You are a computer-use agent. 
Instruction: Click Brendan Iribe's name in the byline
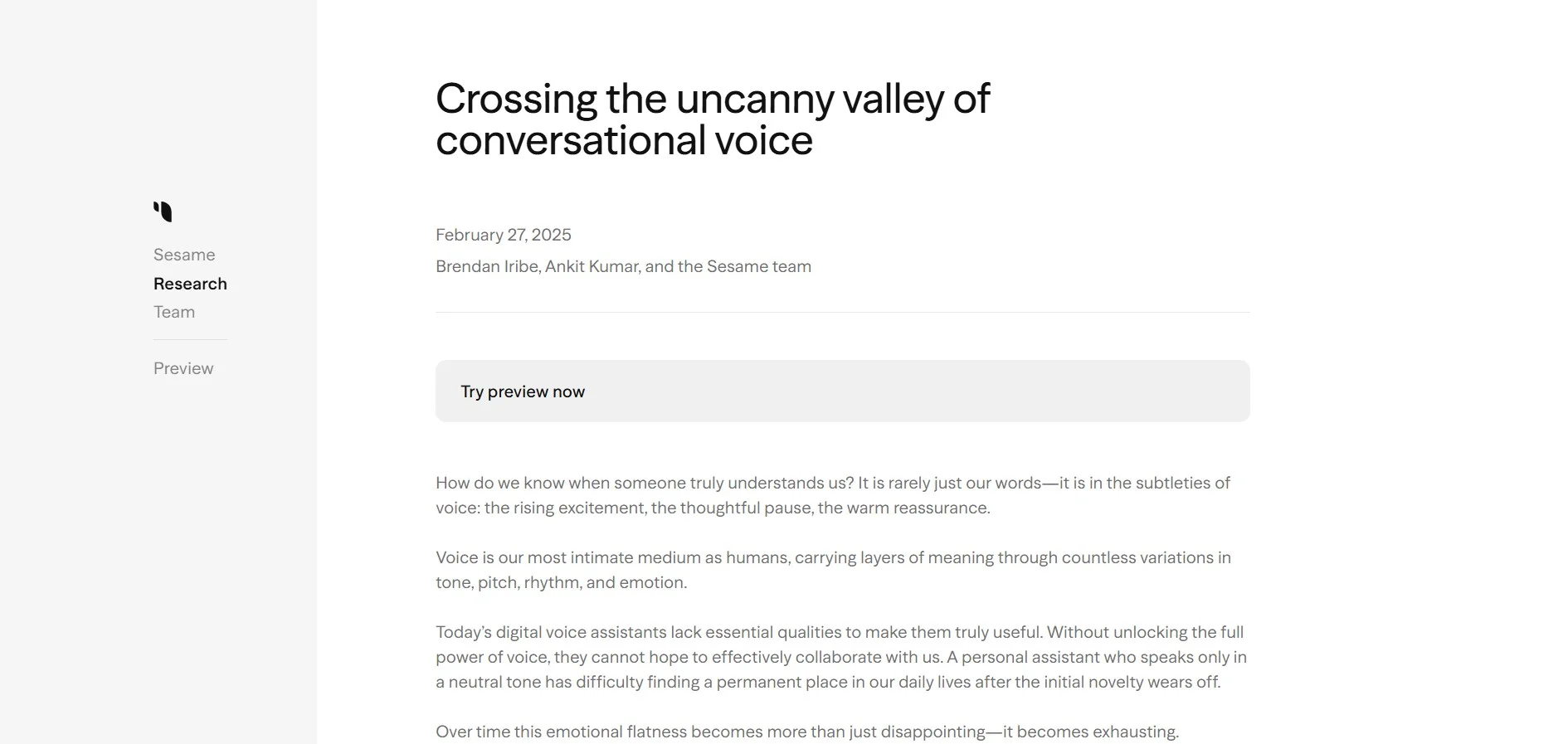[487, 266]
